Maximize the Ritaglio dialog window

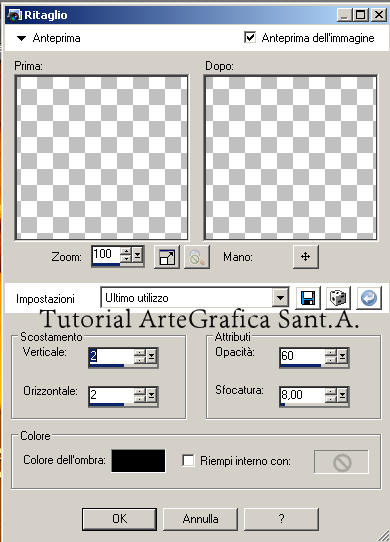(x=360, y=15)
